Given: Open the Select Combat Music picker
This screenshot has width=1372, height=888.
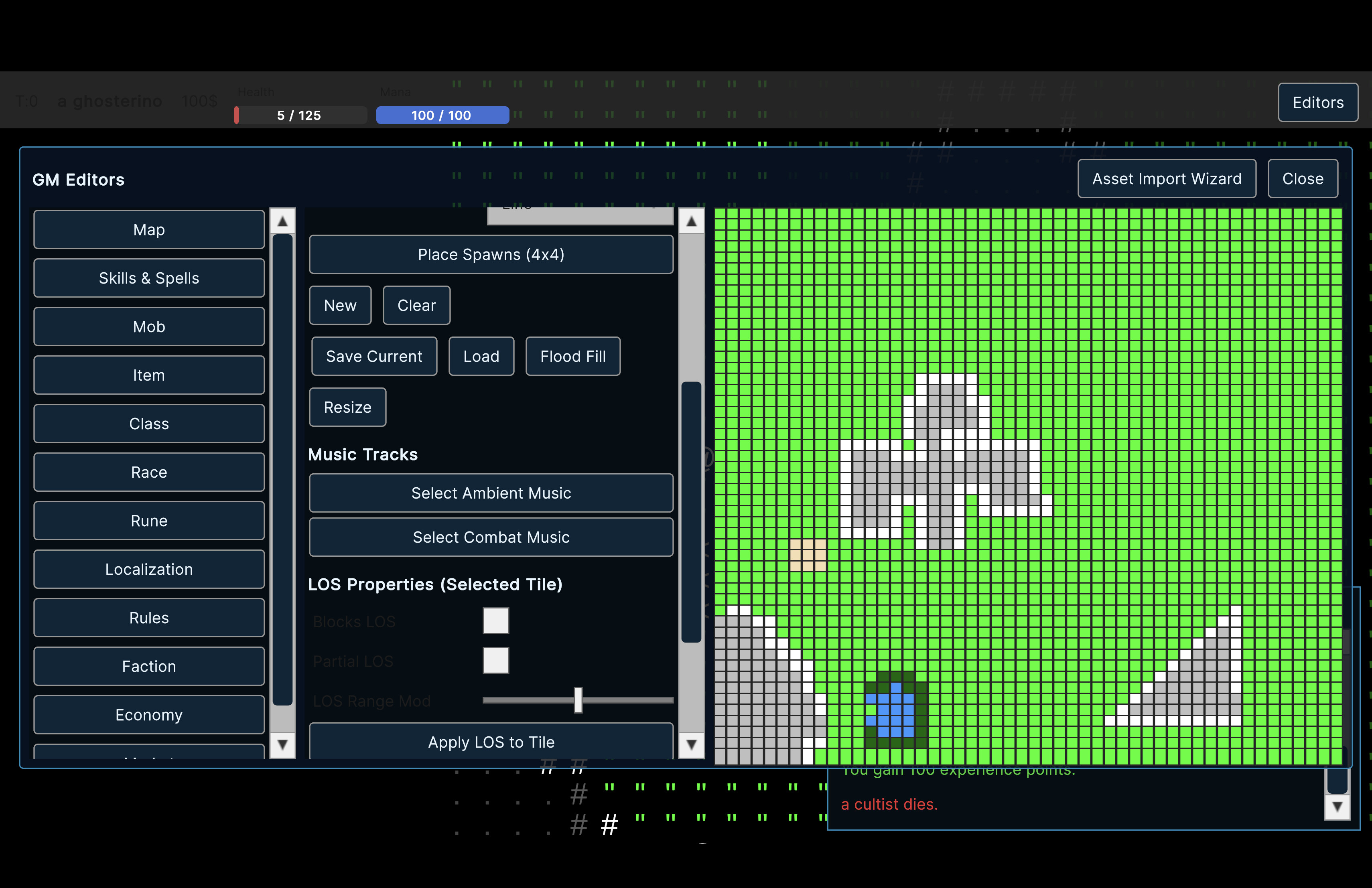Looking at the screenshot, I should click(x=491, y=537).
